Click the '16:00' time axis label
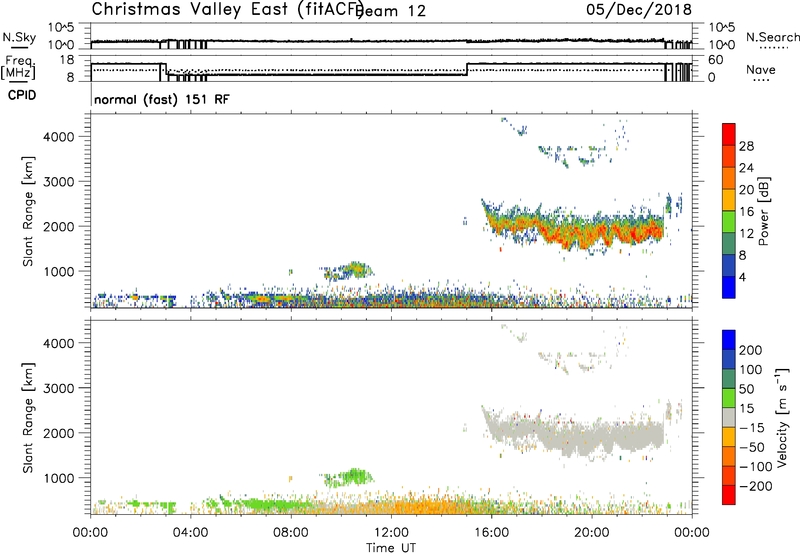This screenshot has height=554, width=800. click(491, 533)
